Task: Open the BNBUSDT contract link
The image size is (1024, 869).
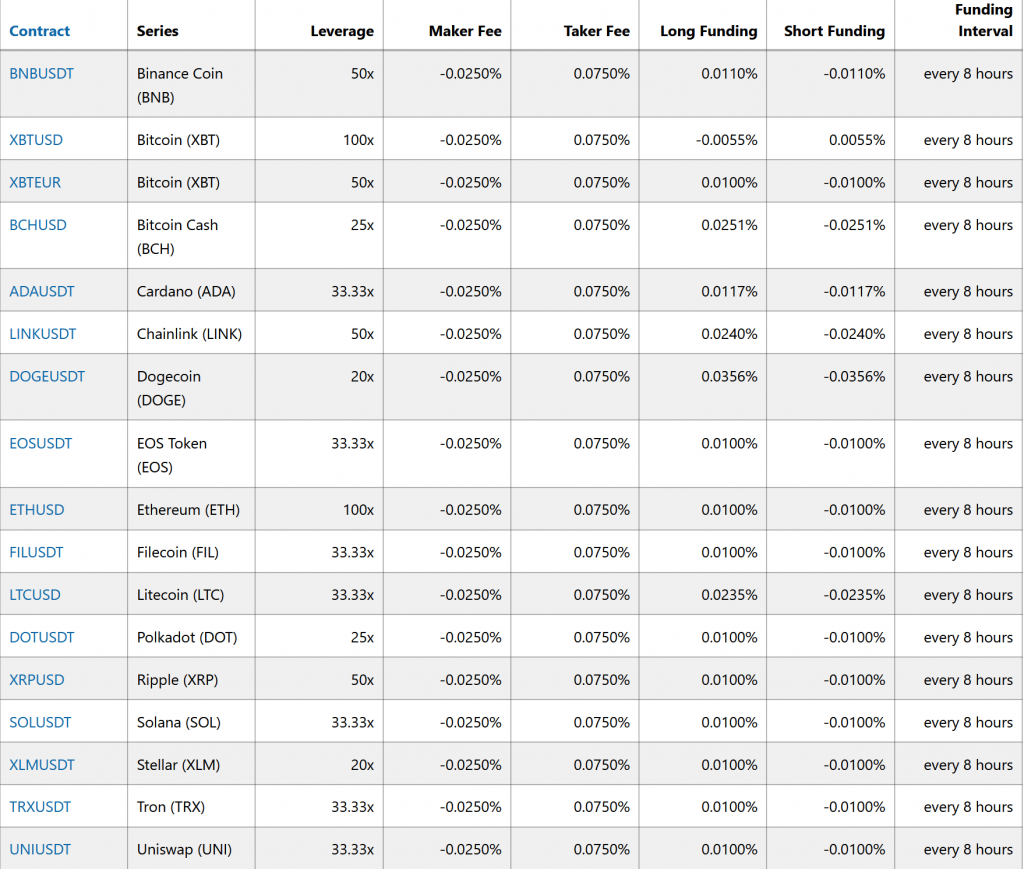Action: click(x=41, y=74)
